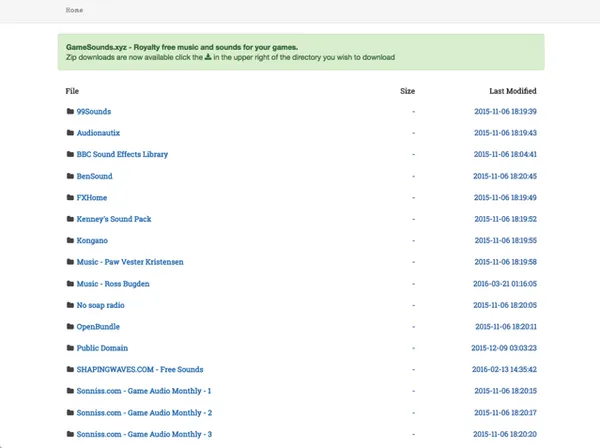Click the File column header
This screenshot has width=600, height=448.
pyautogui.click(x=72, y=91)
